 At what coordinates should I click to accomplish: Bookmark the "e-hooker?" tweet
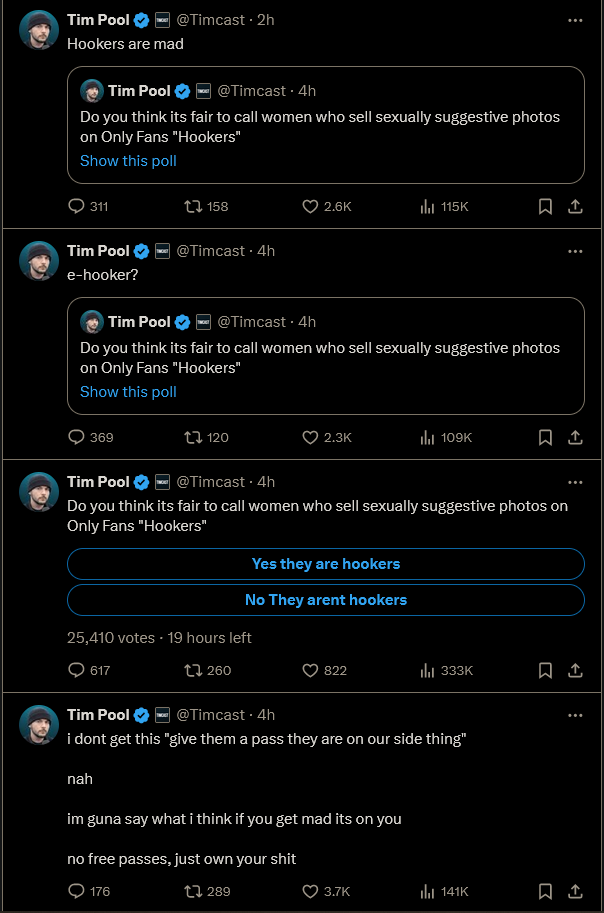click(x=545, y=437)
